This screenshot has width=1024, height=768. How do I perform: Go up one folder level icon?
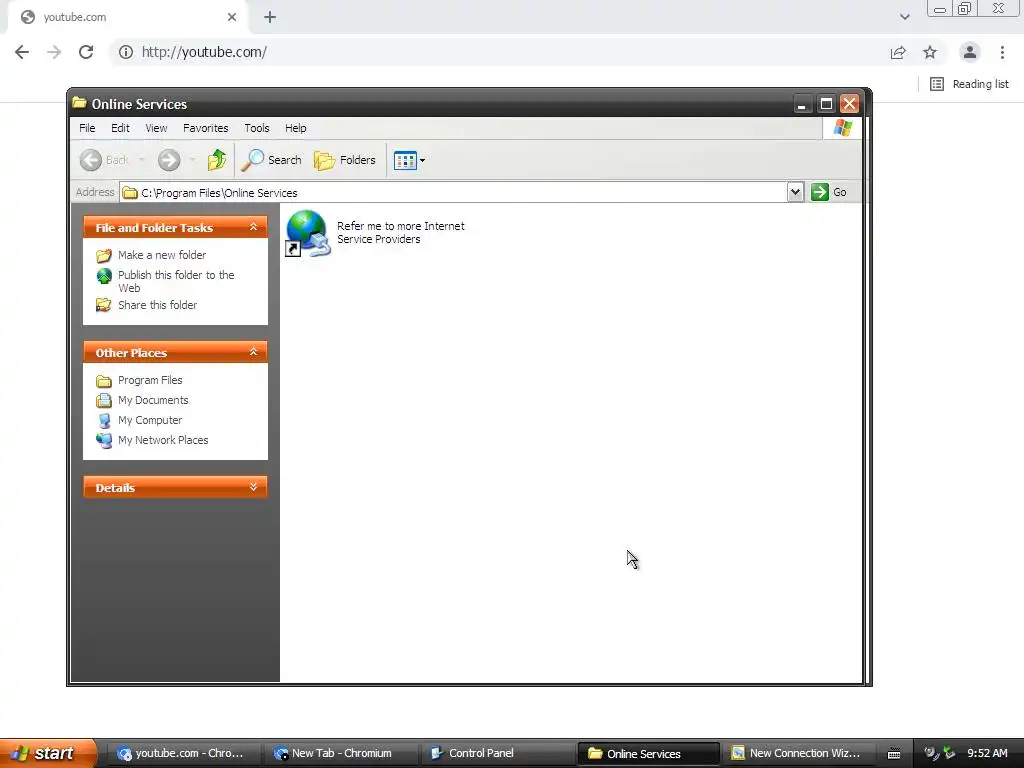[217, 160]
